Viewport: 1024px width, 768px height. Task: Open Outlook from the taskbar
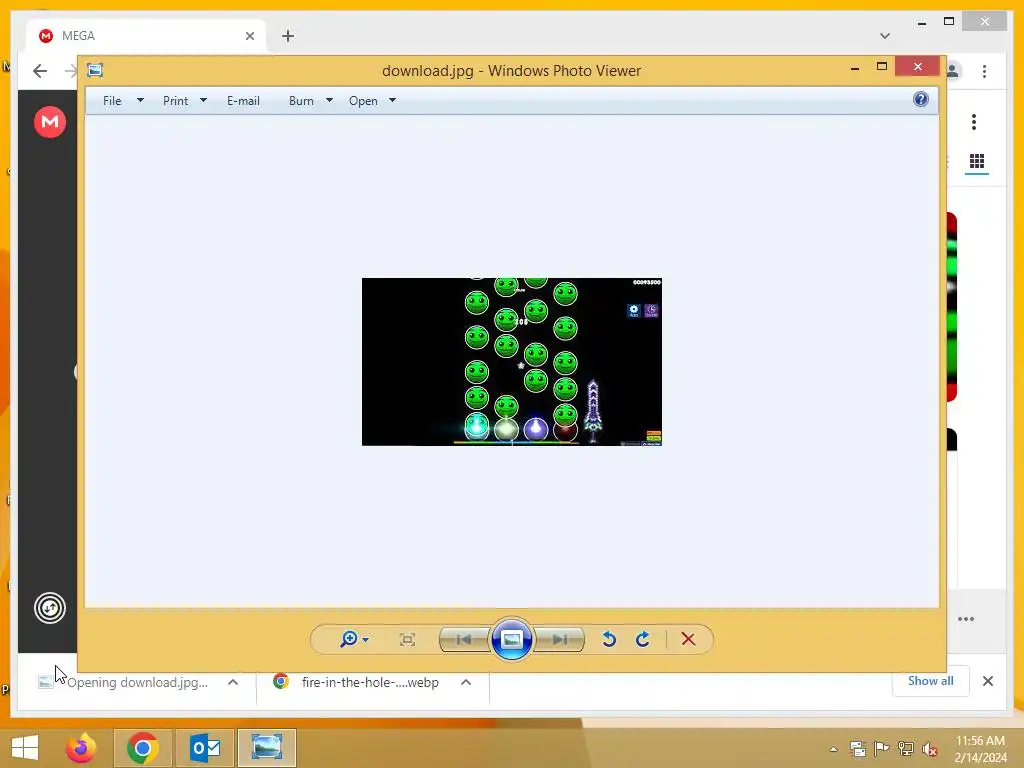point(205,748)
